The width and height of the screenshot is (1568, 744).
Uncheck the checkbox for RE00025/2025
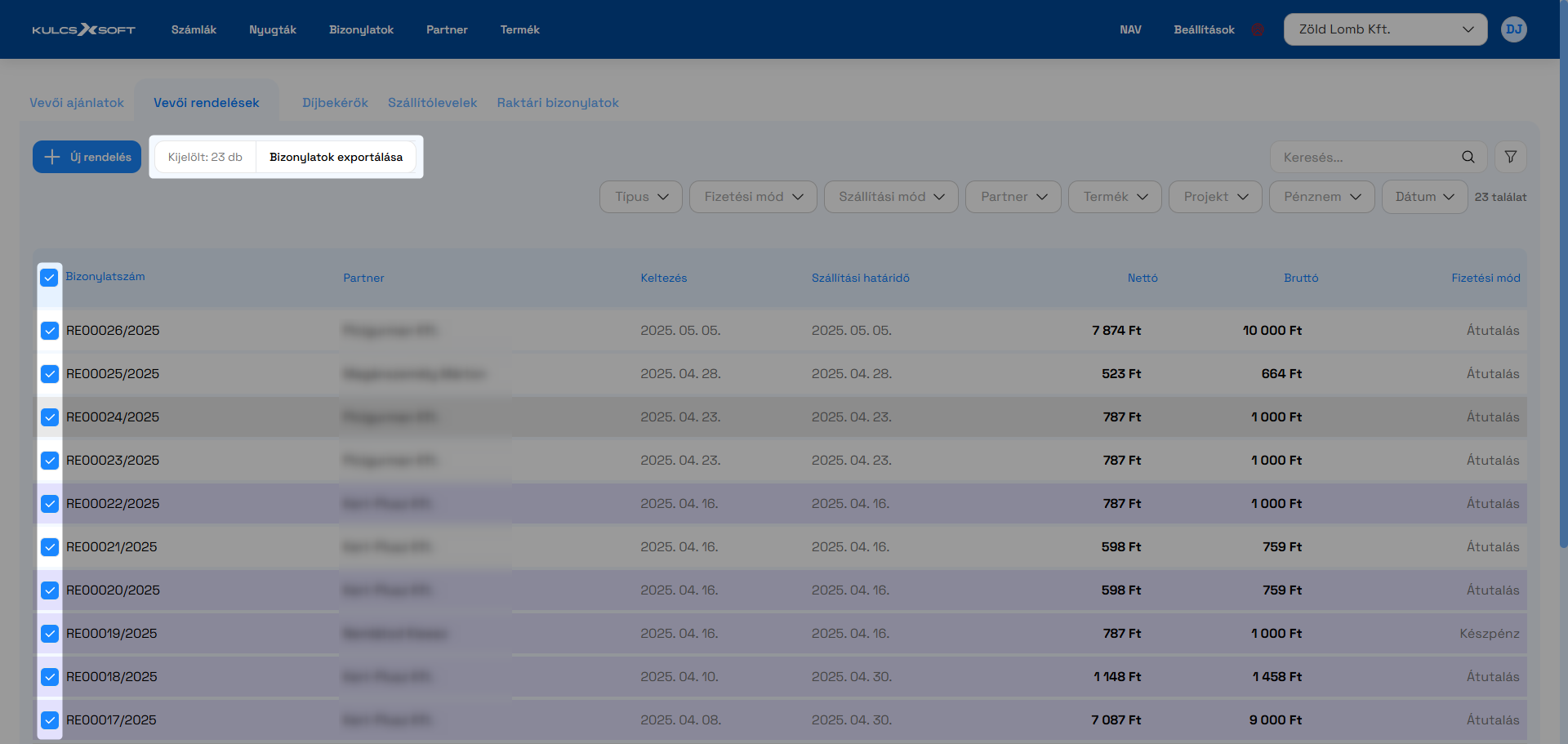click(x=50, y=374)
